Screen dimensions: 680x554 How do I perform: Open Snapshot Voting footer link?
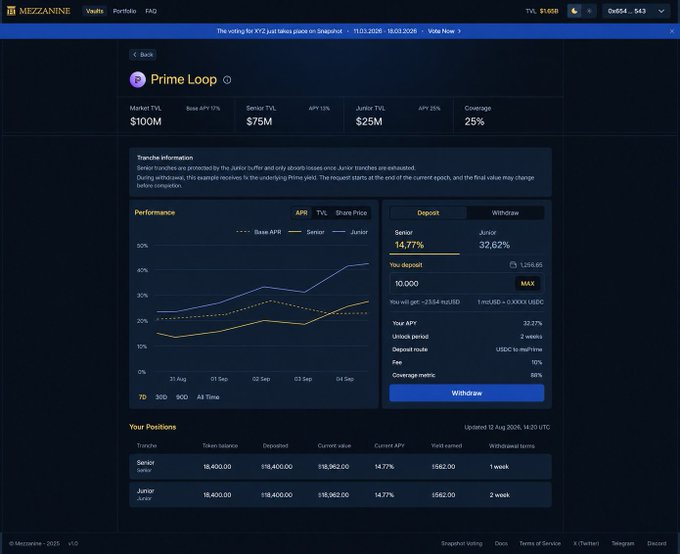coord(461,543)
